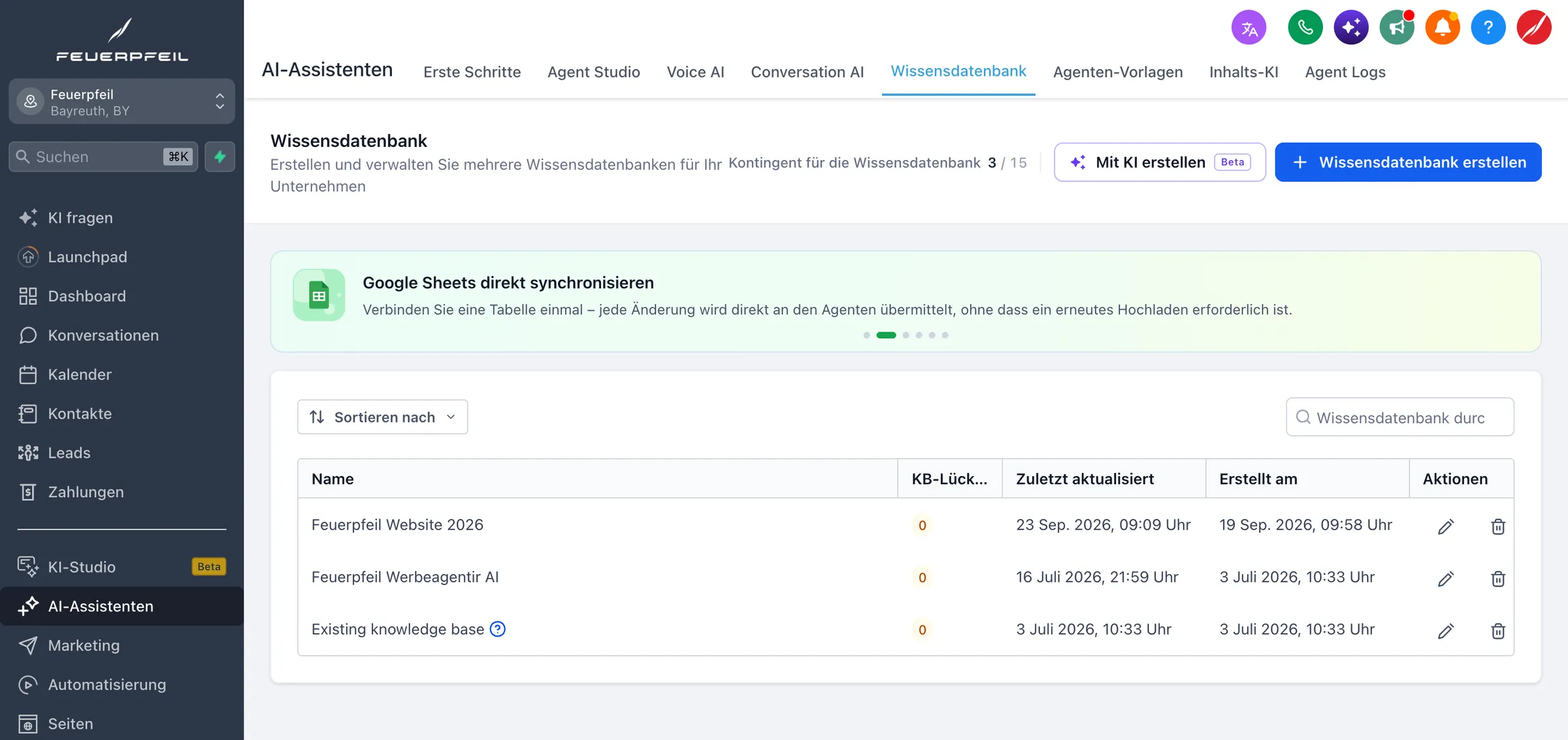Screen dimensions: 1568x740
Task: Click the green phone dialer icon
Action: tap(1305, 27)
